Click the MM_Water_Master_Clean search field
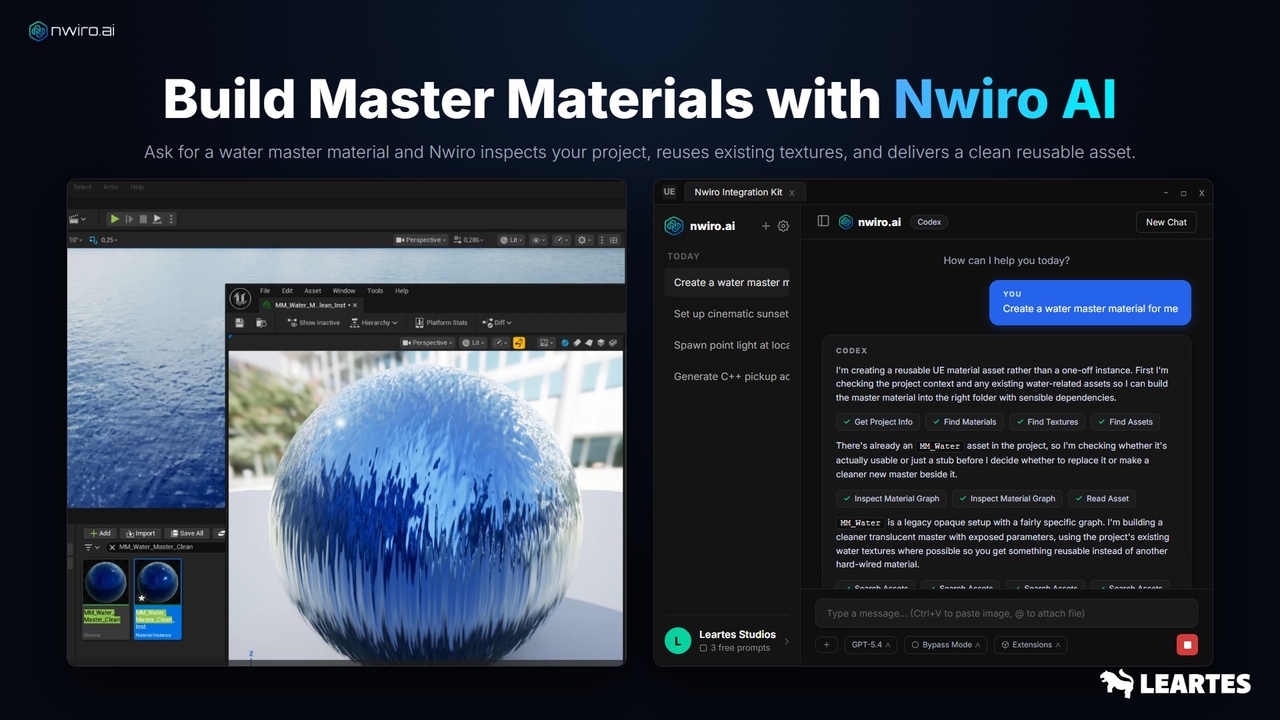 [165, 547]
